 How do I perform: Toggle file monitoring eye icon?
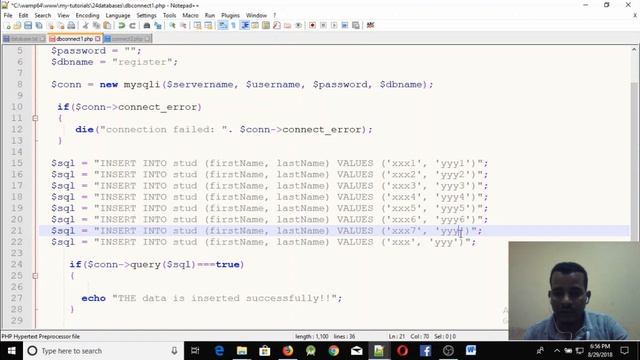298,25
